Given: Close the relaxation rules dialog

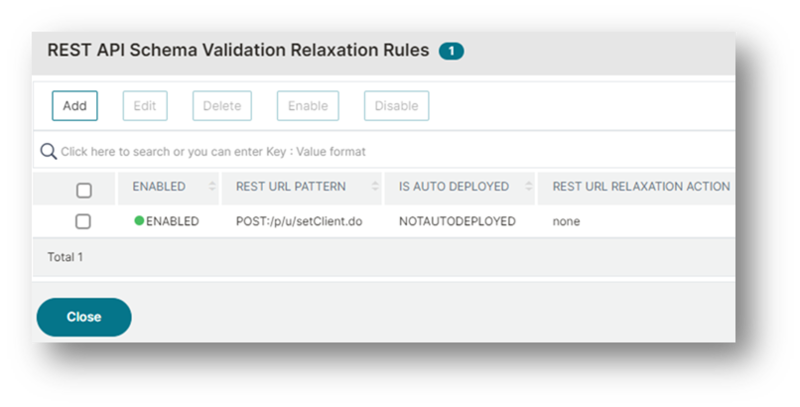Looking at the screenshot, I should (84, 317).
